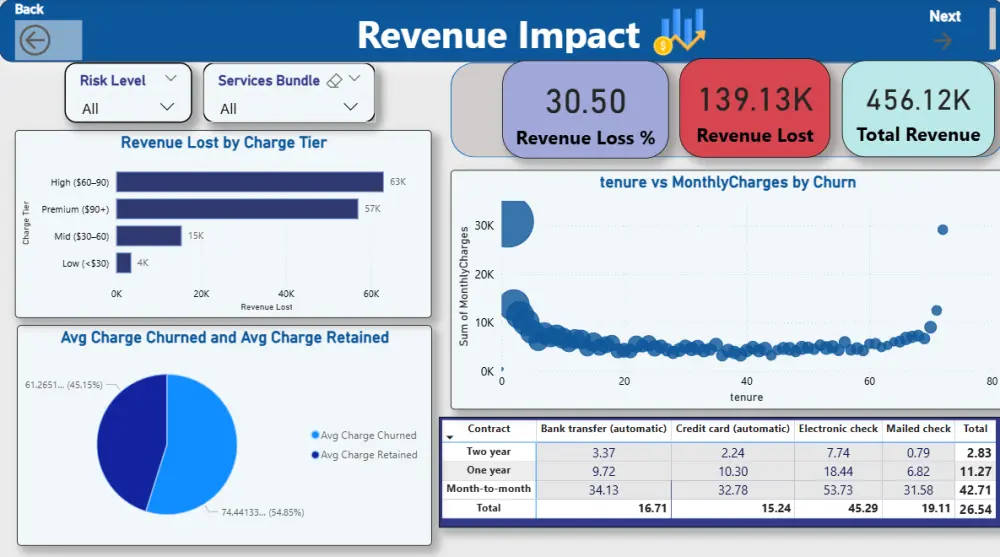
Task: Click scatter point near tenure 72 at 30K
Action: point(943,230)
